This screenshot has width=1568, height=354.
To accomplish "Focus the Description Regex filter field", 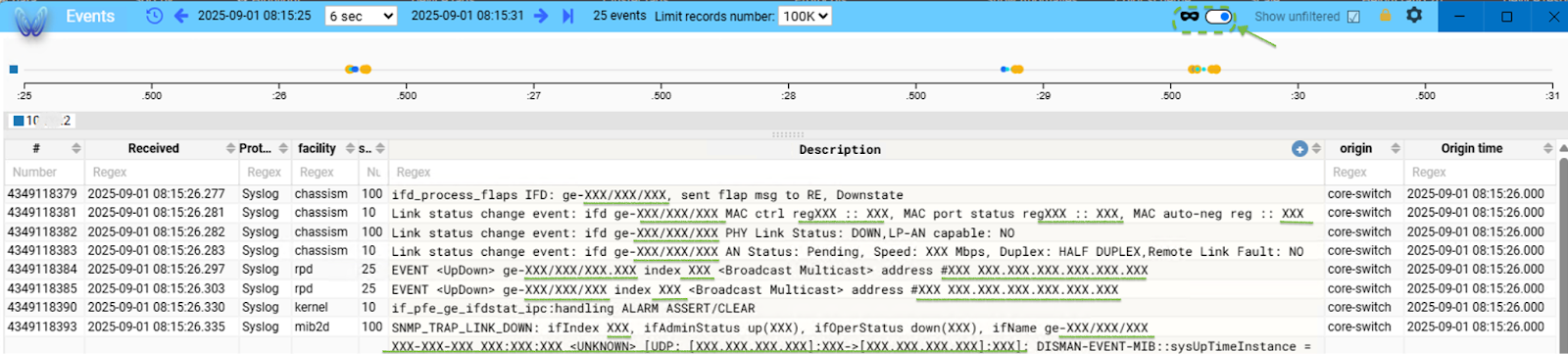I will pyautogui.click(x=856, y=172).
